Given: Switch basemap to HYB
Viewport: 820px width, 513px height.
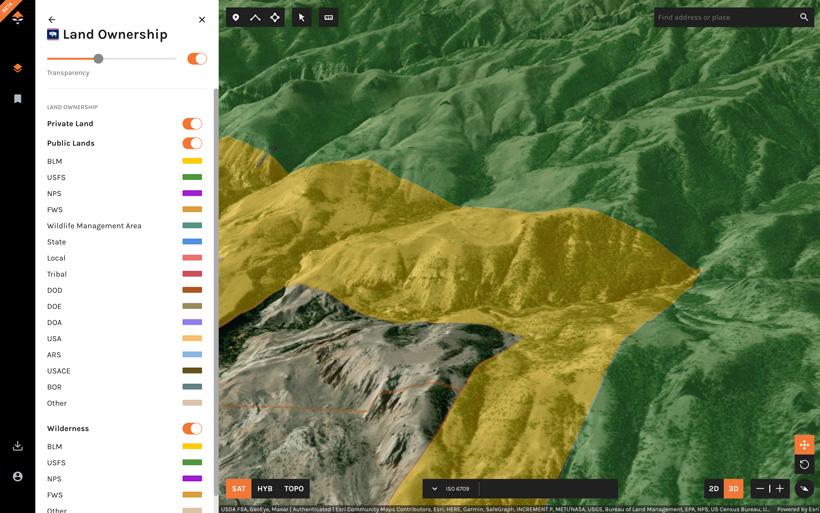Looking at the screenshot, I should 265,489.
